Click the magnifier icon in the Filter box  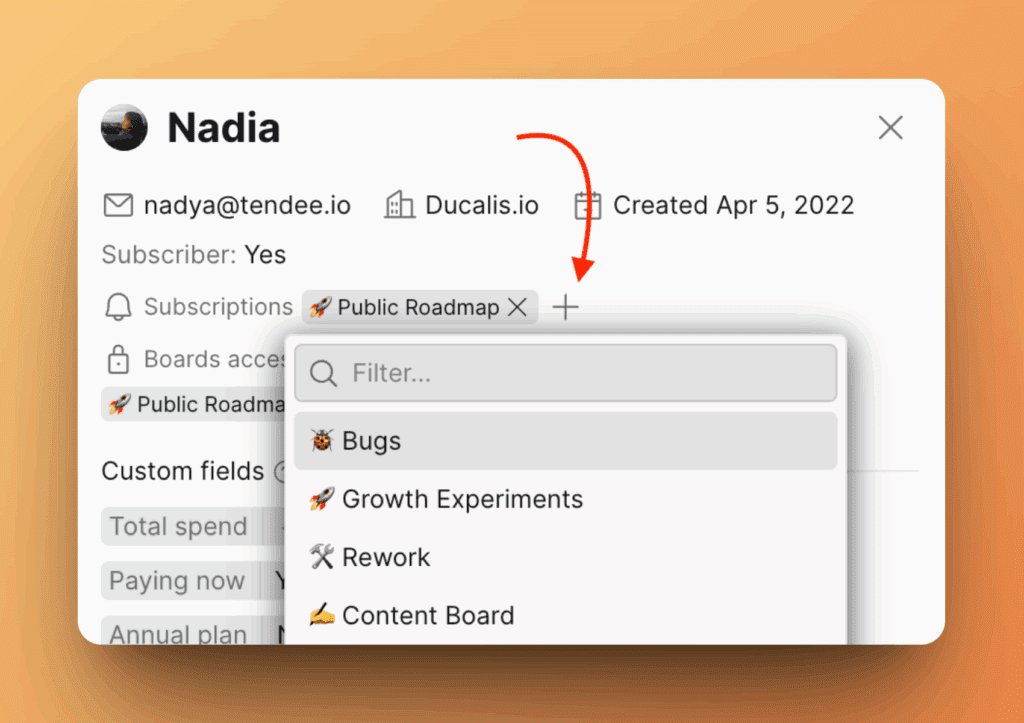(x=324, y=374)
